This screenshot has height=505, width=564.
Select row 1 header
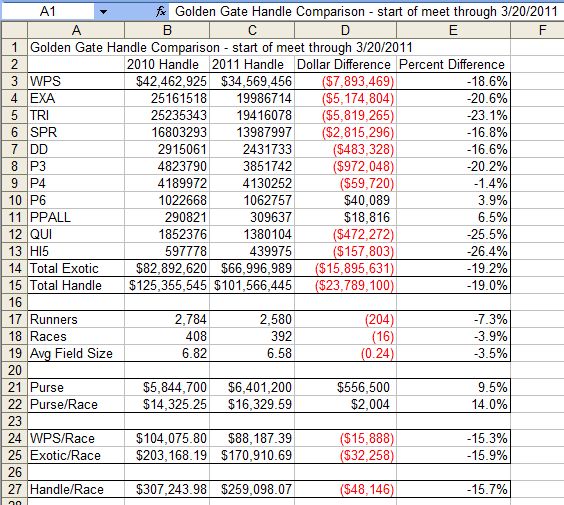pos(14,47)
